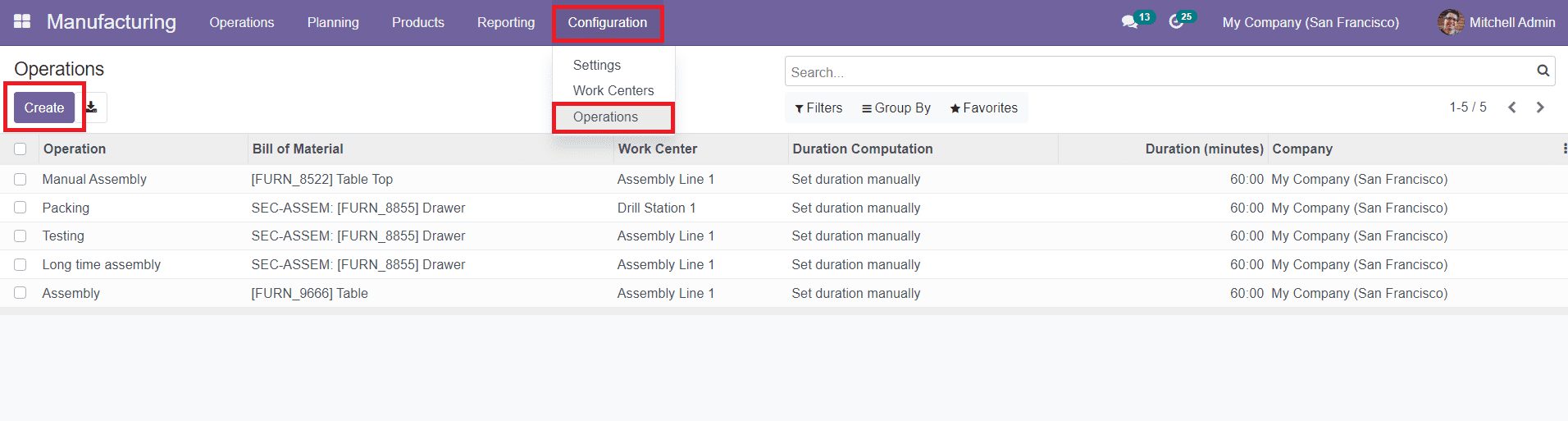Viewport: 1568px width, 421px height.
Task: Open the Reporting menu
Action: [x=505, y=22]
